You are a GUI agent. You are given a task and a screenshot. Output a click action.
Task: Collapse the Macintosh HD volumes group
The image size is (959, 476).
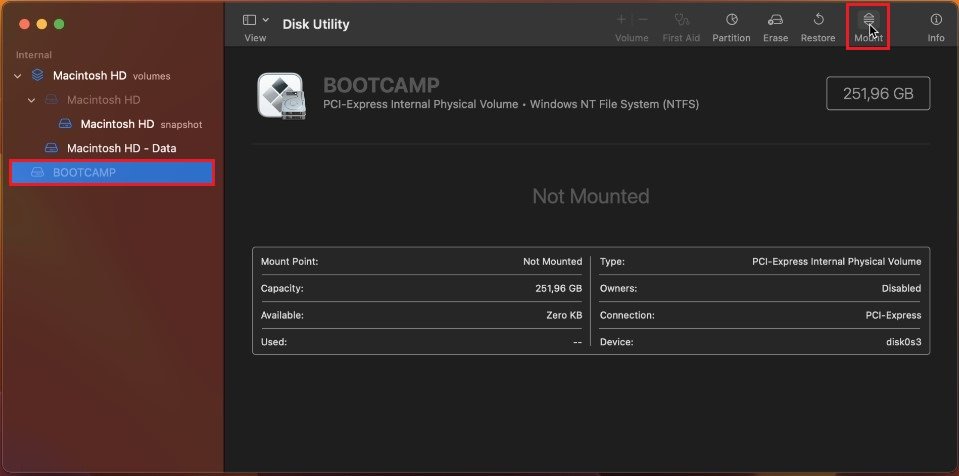(x=17, y=76)
